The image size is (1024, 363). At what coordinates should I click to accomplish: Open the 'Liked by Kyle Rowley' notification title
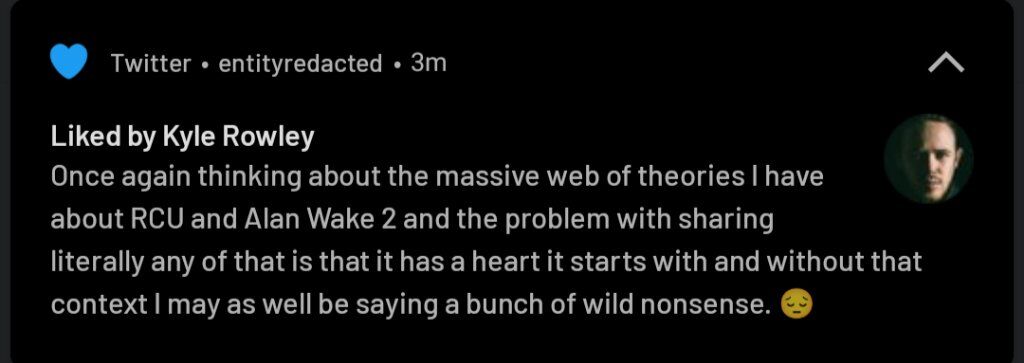tap(182, 138)
